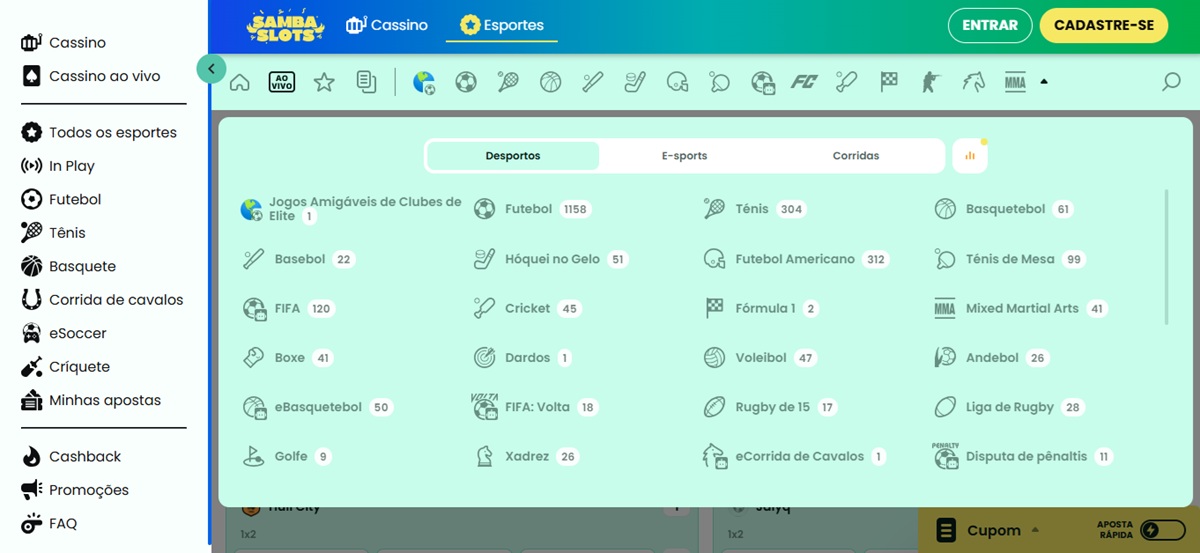This screenshot has height=553, width=1200.
Task: Select basketball icon in toolbar
Action: 551,82
